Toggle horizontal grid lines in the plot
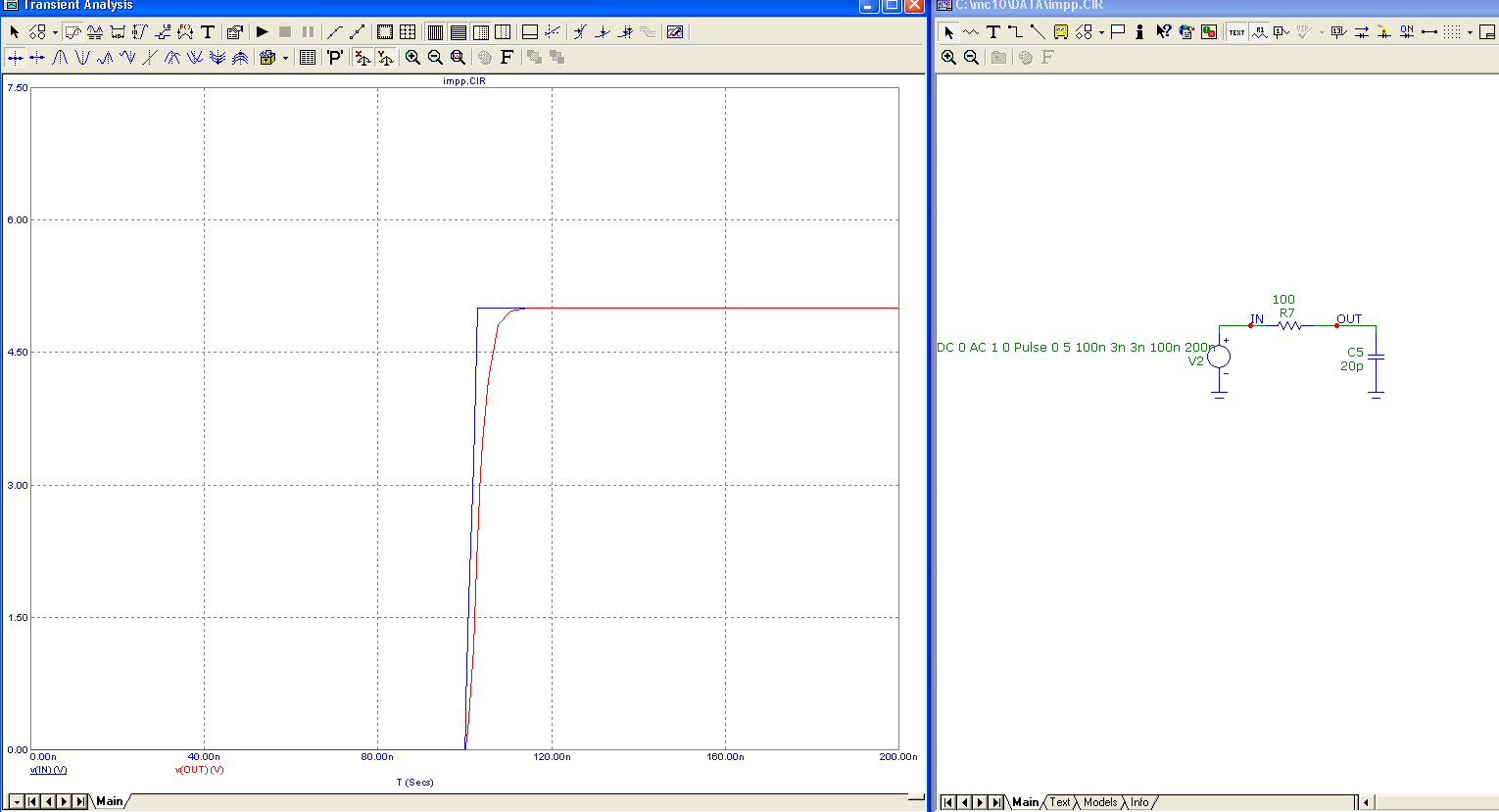The image size is (1499, 812). pos(458,32)
